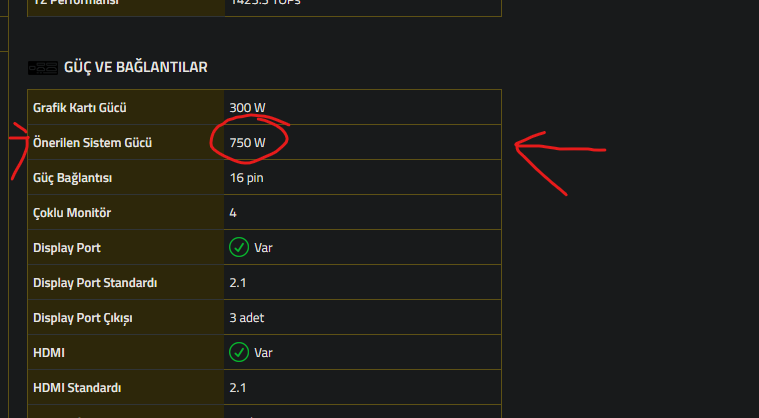The height and width of the screenshot is (418, 759).
Task: Select the Display Port Standardı 2.1 value
Action: point(238,283)
